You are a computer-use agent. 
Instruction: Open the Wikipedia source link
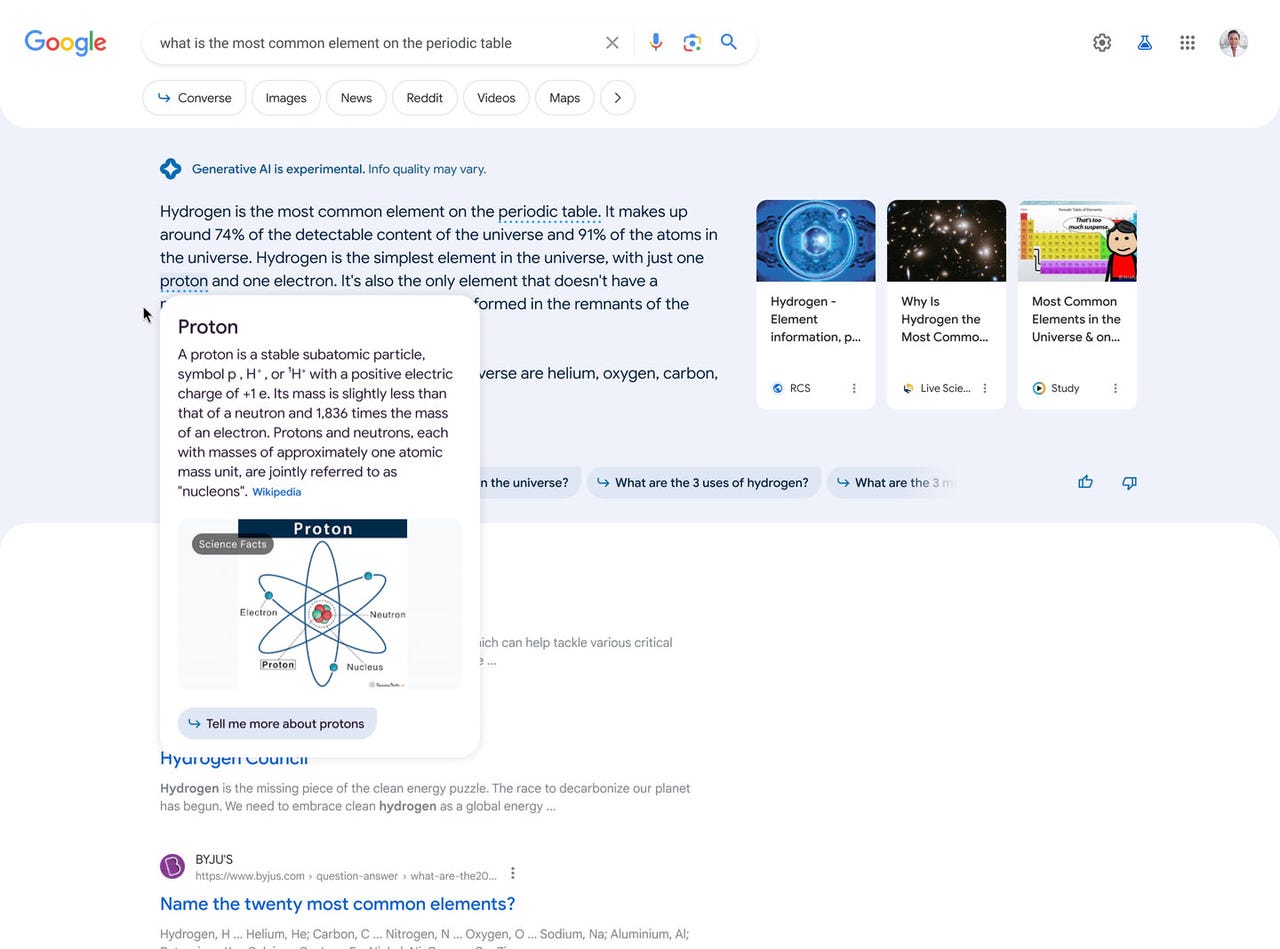coord(276,492)
